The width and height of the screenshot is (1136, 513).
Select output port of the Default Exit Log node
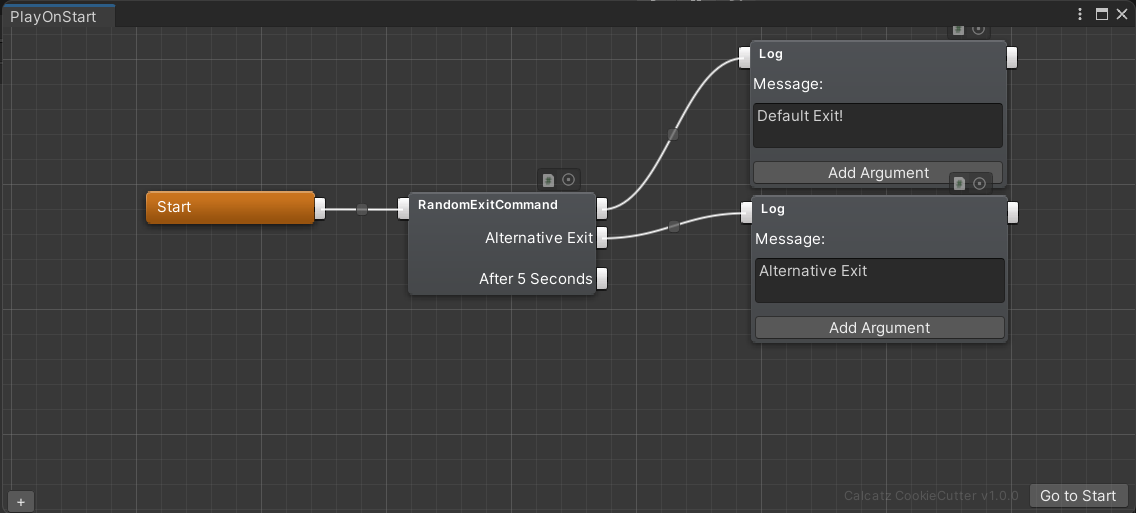[x=1012, y=57]
